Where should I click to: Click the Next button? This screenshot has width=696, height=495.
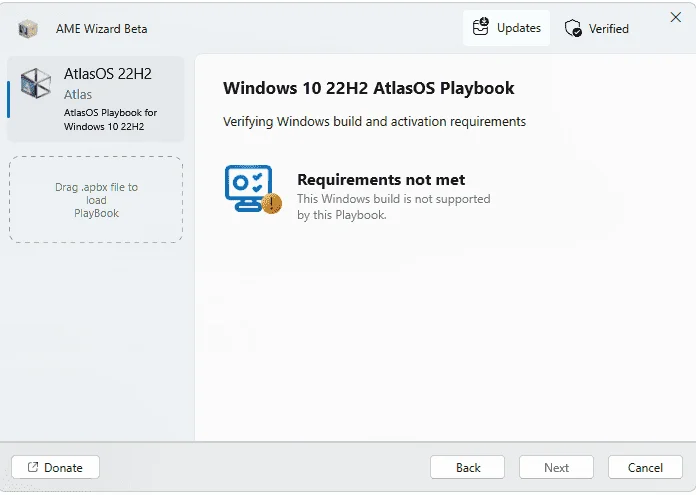[556, 467]
